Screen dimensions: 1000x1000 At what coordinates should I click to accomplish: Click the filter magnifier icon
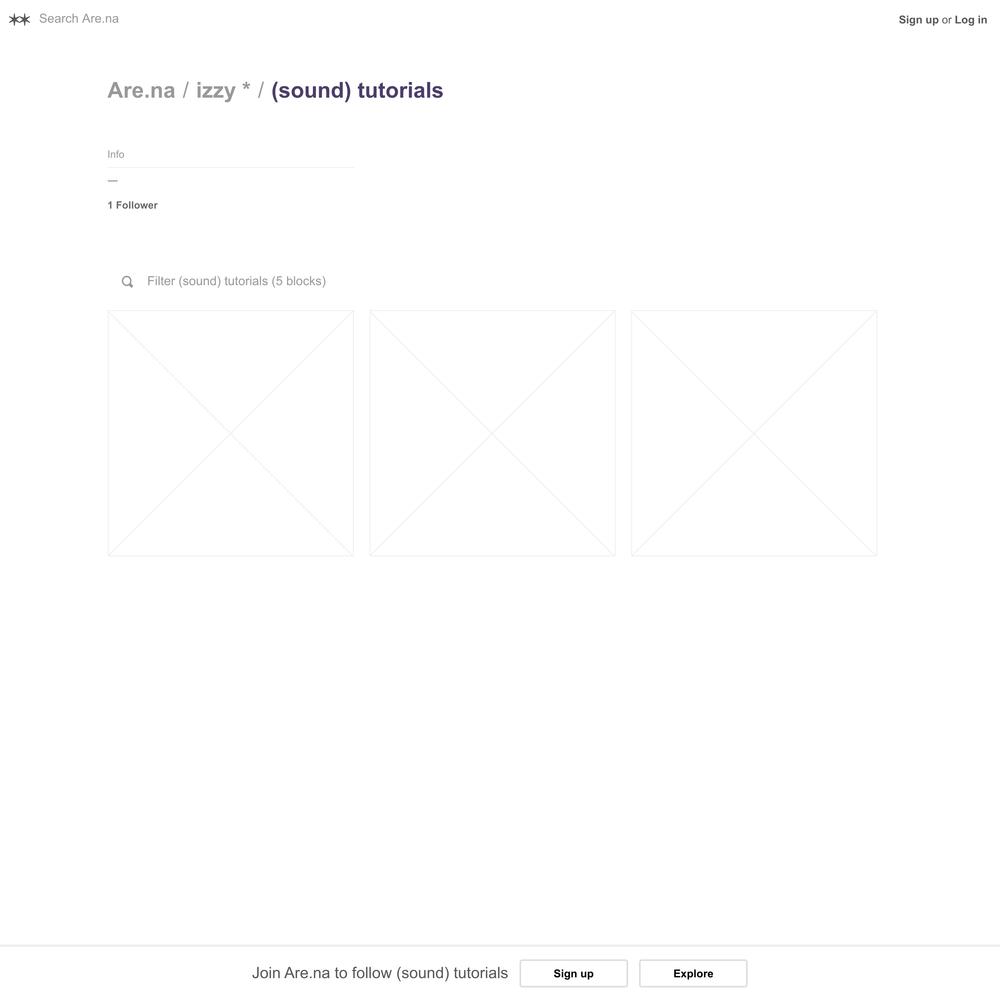[127, 281]
